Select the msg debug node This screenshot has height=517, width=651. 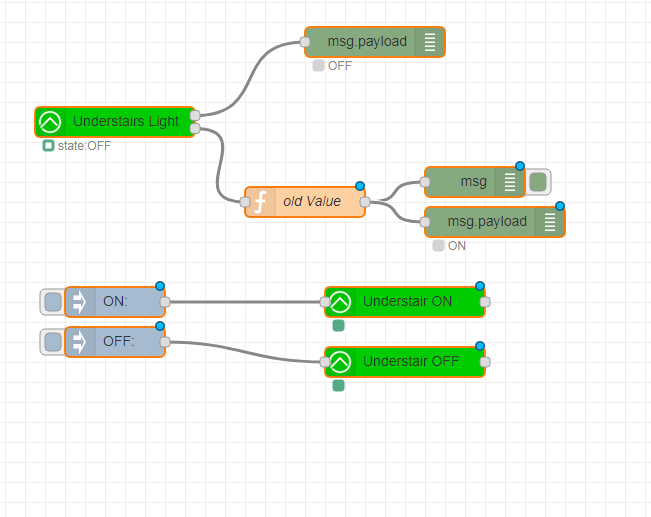click(x=475, y=182)
